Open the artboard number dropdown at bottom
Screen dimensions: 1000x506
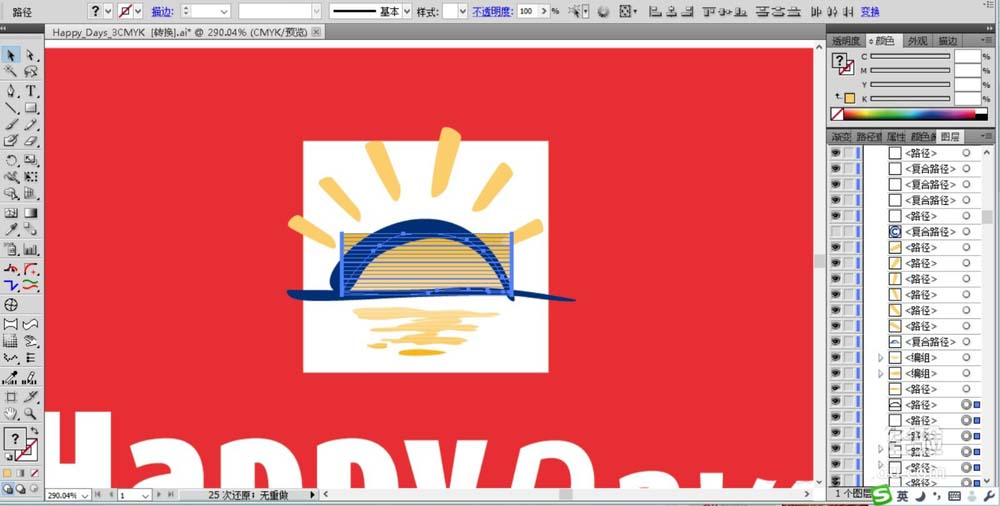pos(145,495)
